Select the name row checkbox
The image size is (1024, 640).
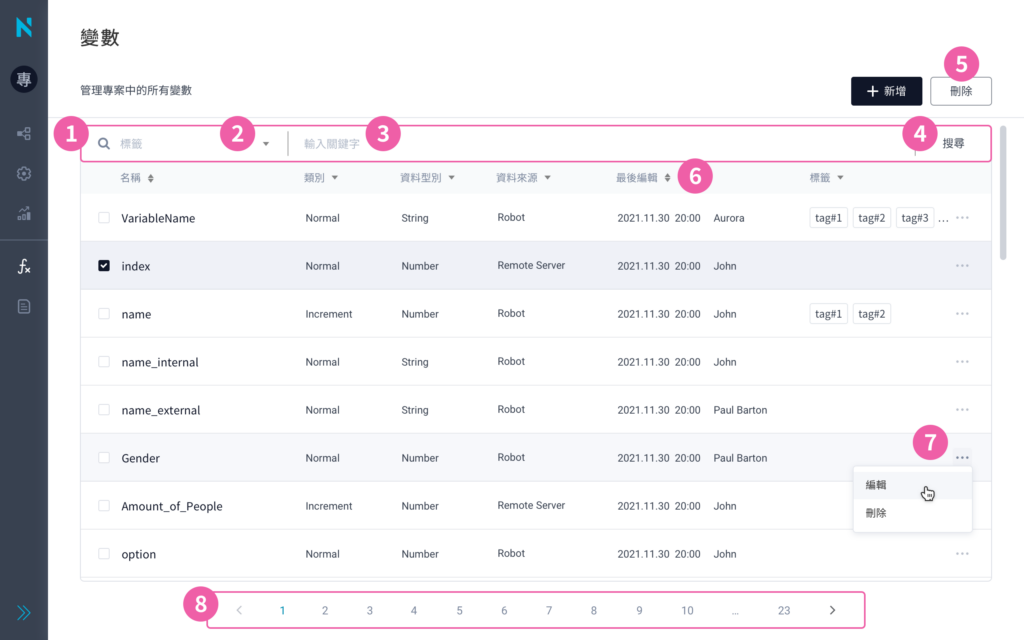[x=104, y=313]
